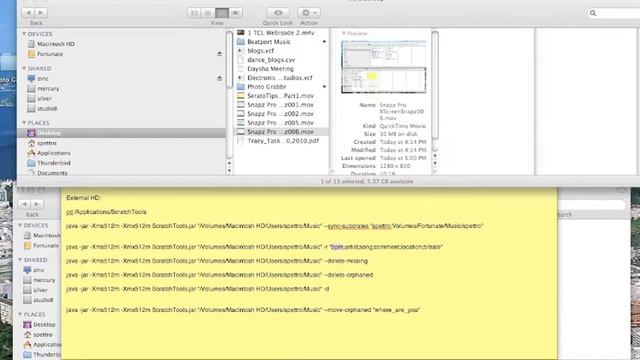Select Snapz Pro ...z005.mov file

281,122
